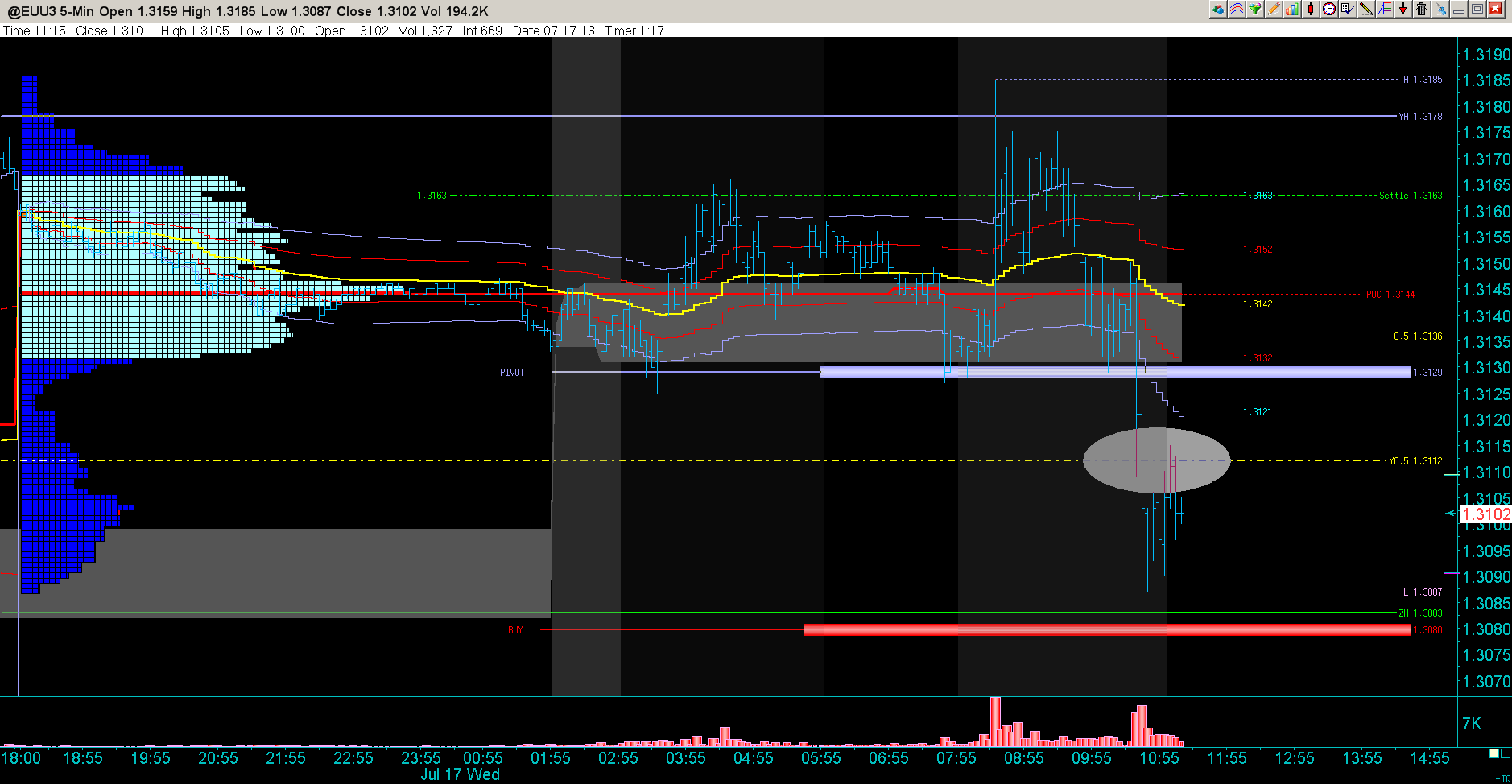Click the 'YH 1.3178' line label
Viewport: 1512px width, 784px height.
pos(1420,117)
